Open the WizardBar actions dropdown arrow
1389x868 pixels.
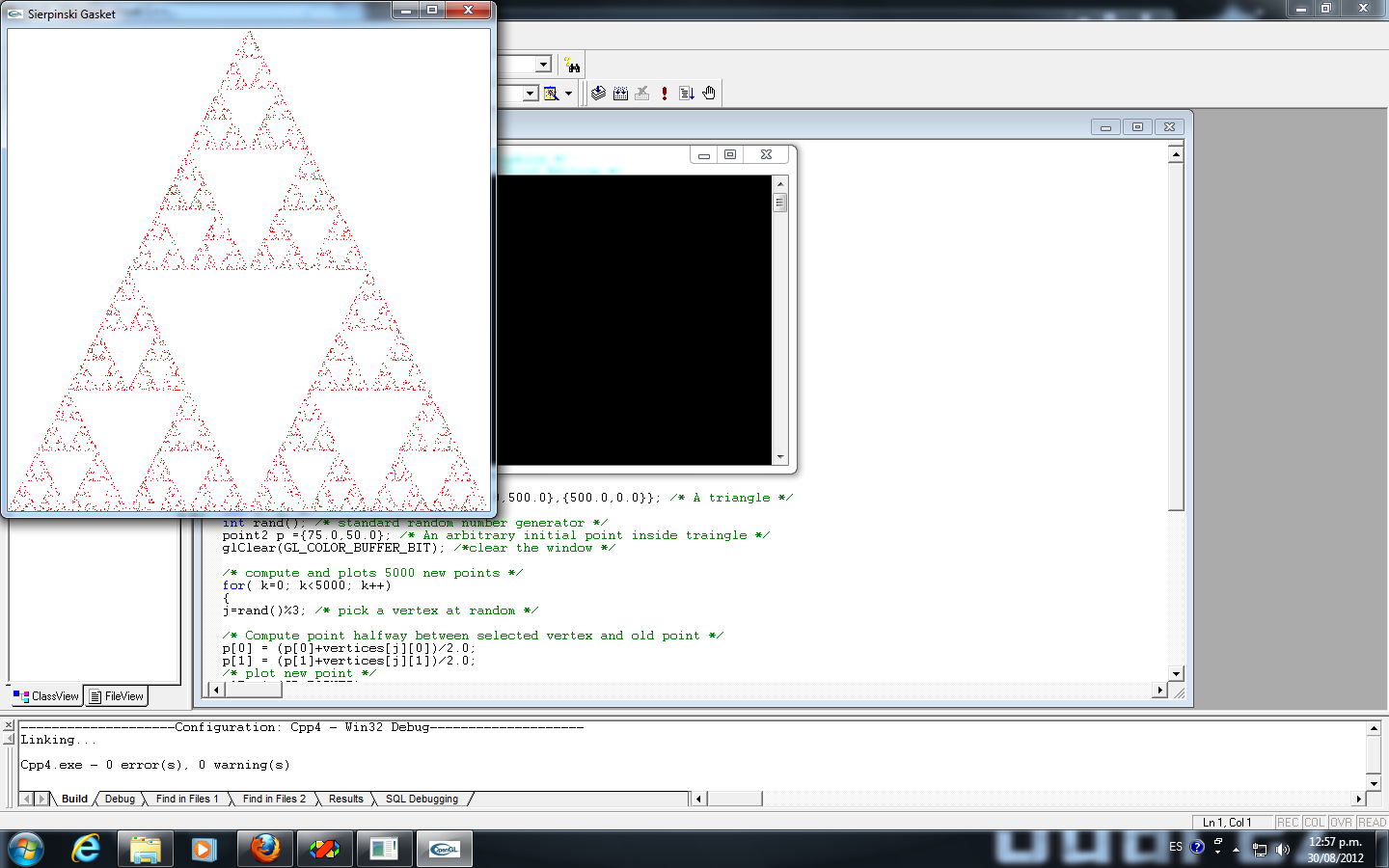click(569, 93)
